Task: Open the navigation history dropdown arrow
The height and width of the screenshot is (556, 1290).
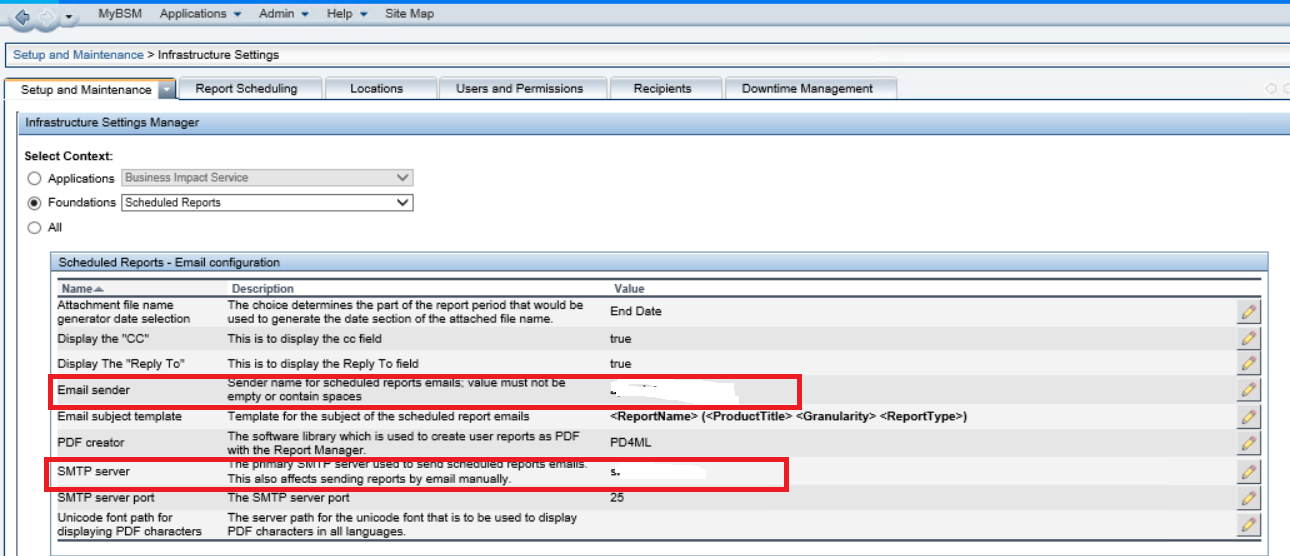Action: click(x=67, y=17)
